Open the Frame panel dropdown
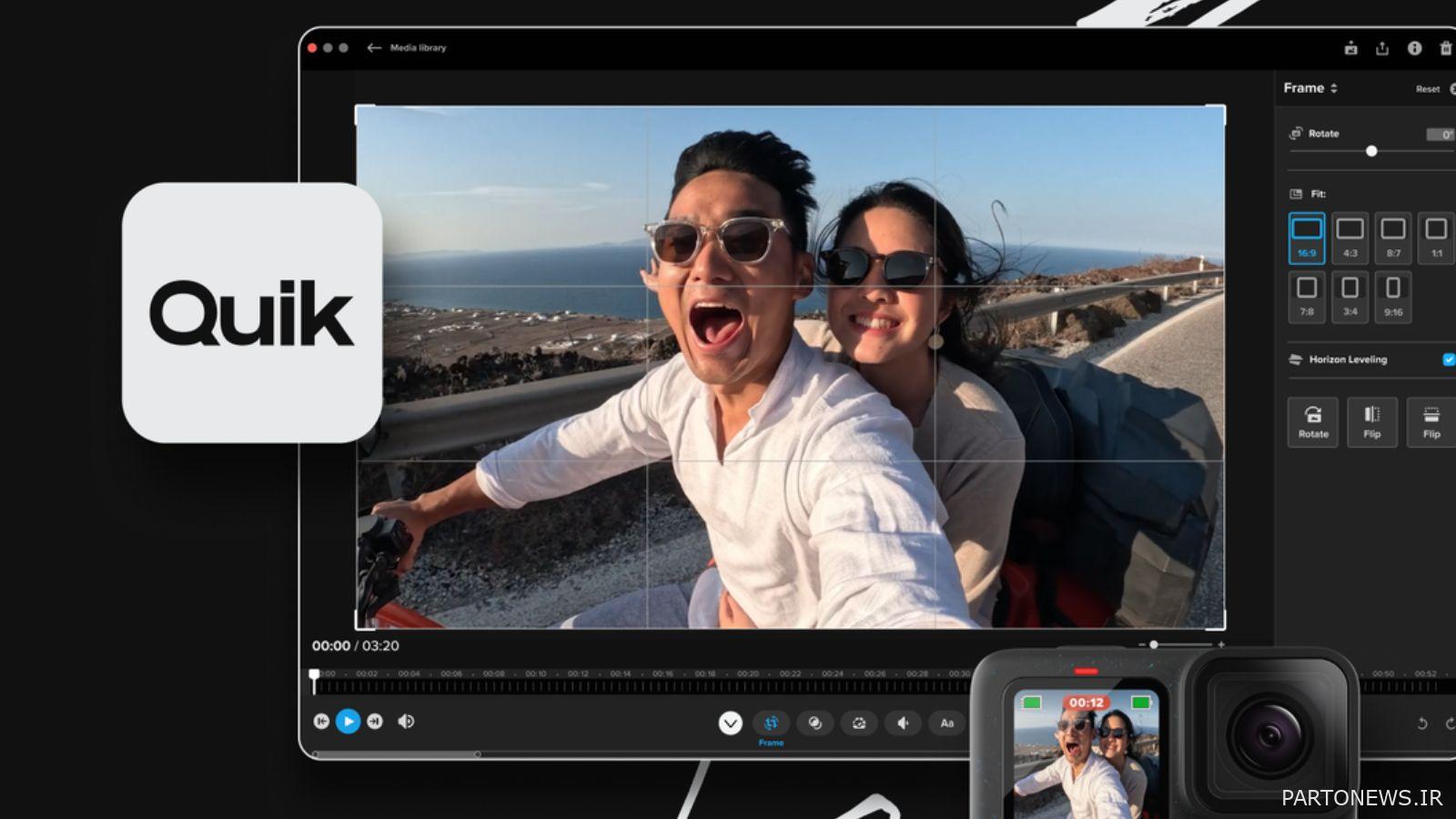The height and width of the screenshot is (819, 1456). [1310, 88]
